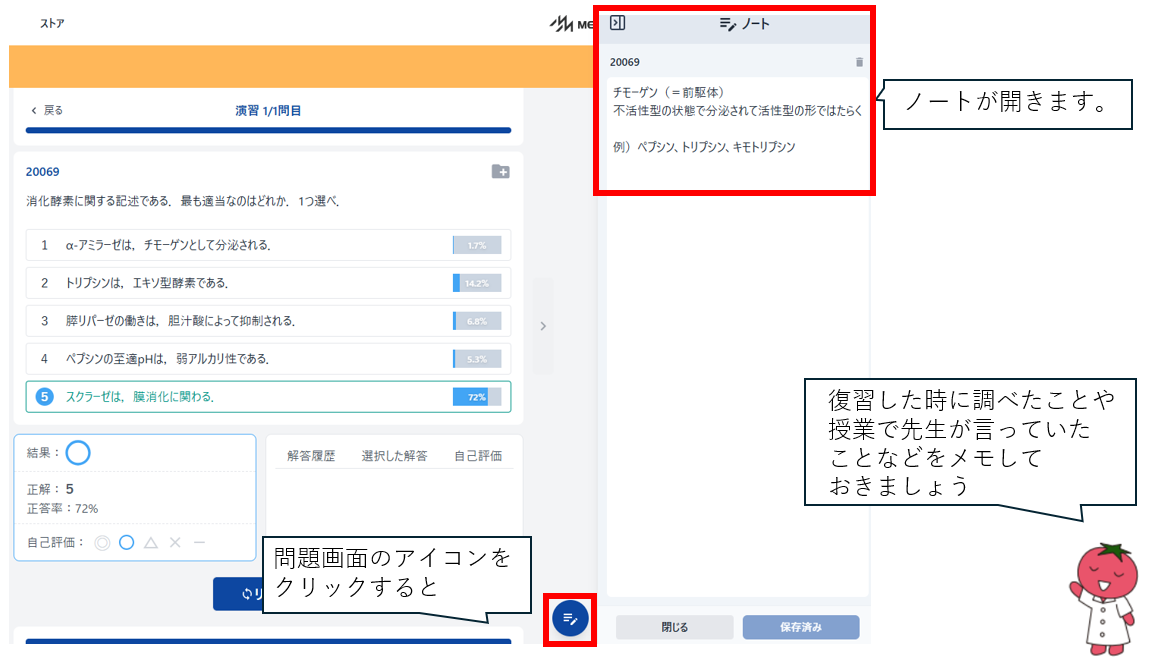Select the double circle self-evaluation
The width and height of the screenshot is (1152, 667).
(x=102, y=543)
